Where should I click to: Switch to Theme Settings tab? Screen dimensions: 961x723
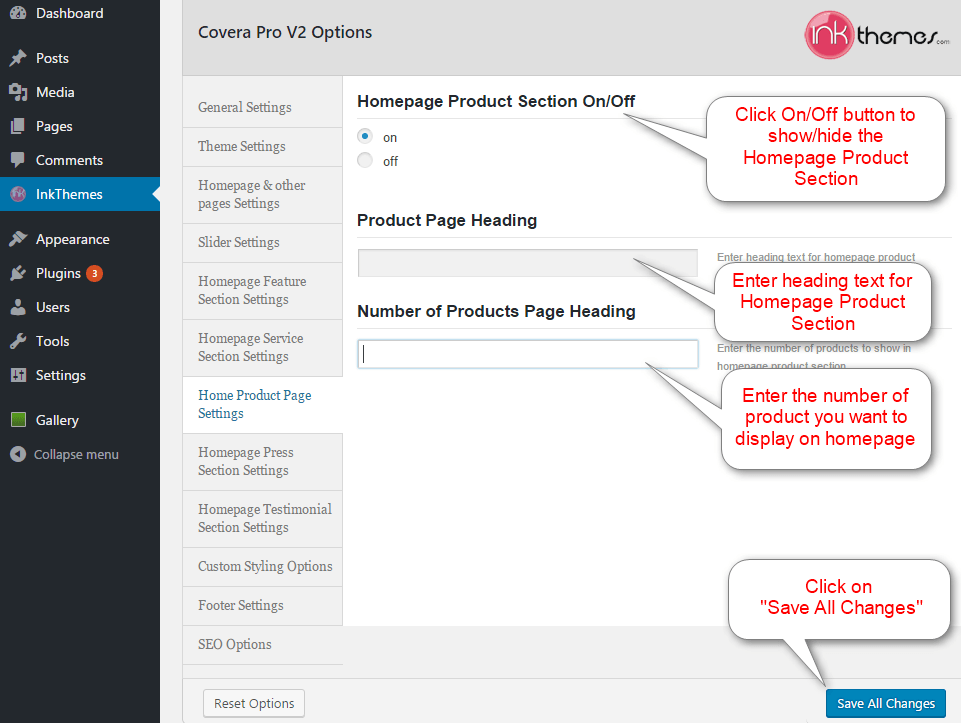(262, 146)
